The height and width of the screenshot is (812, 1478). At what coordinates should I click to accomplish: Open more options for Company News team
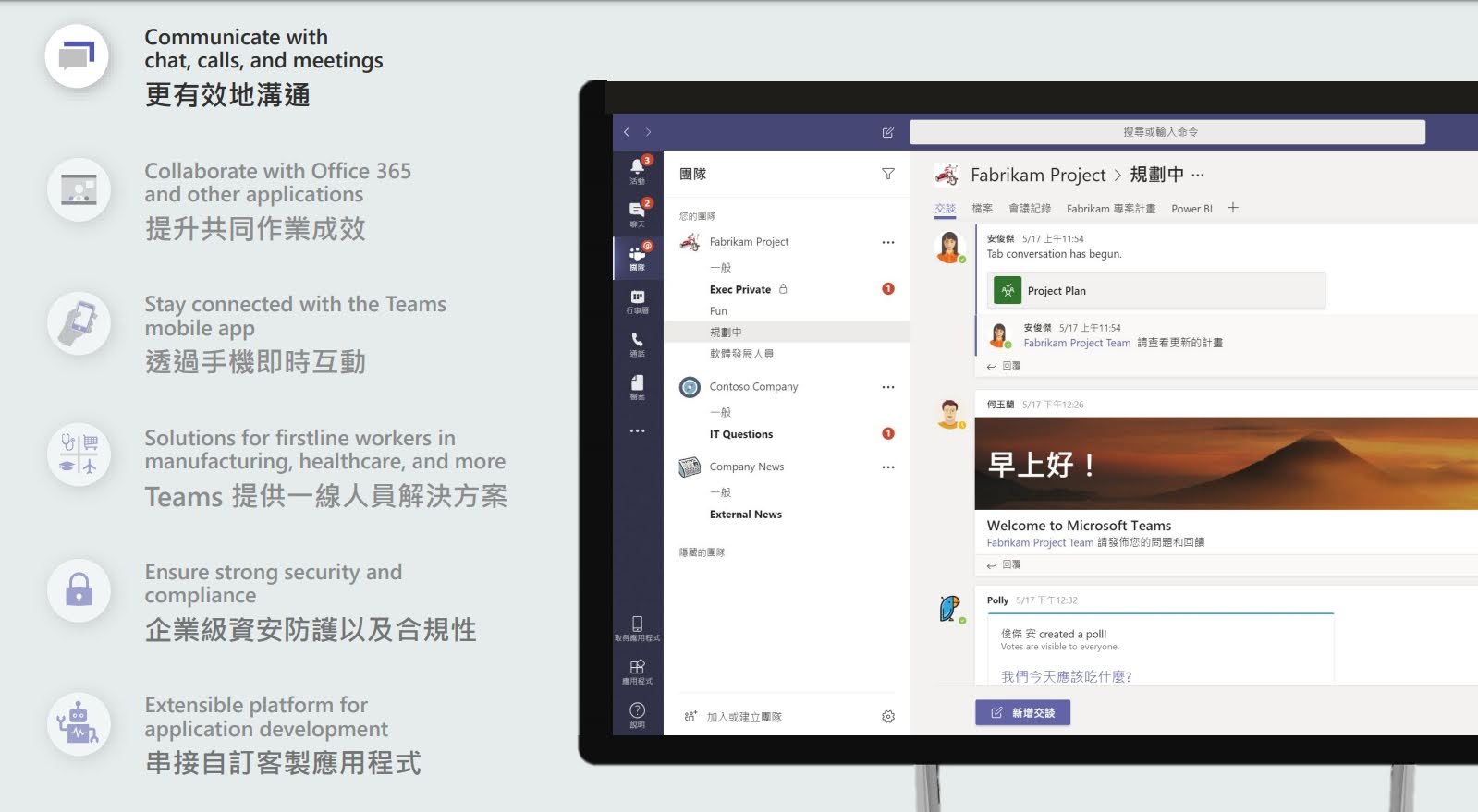coord(887,467)
